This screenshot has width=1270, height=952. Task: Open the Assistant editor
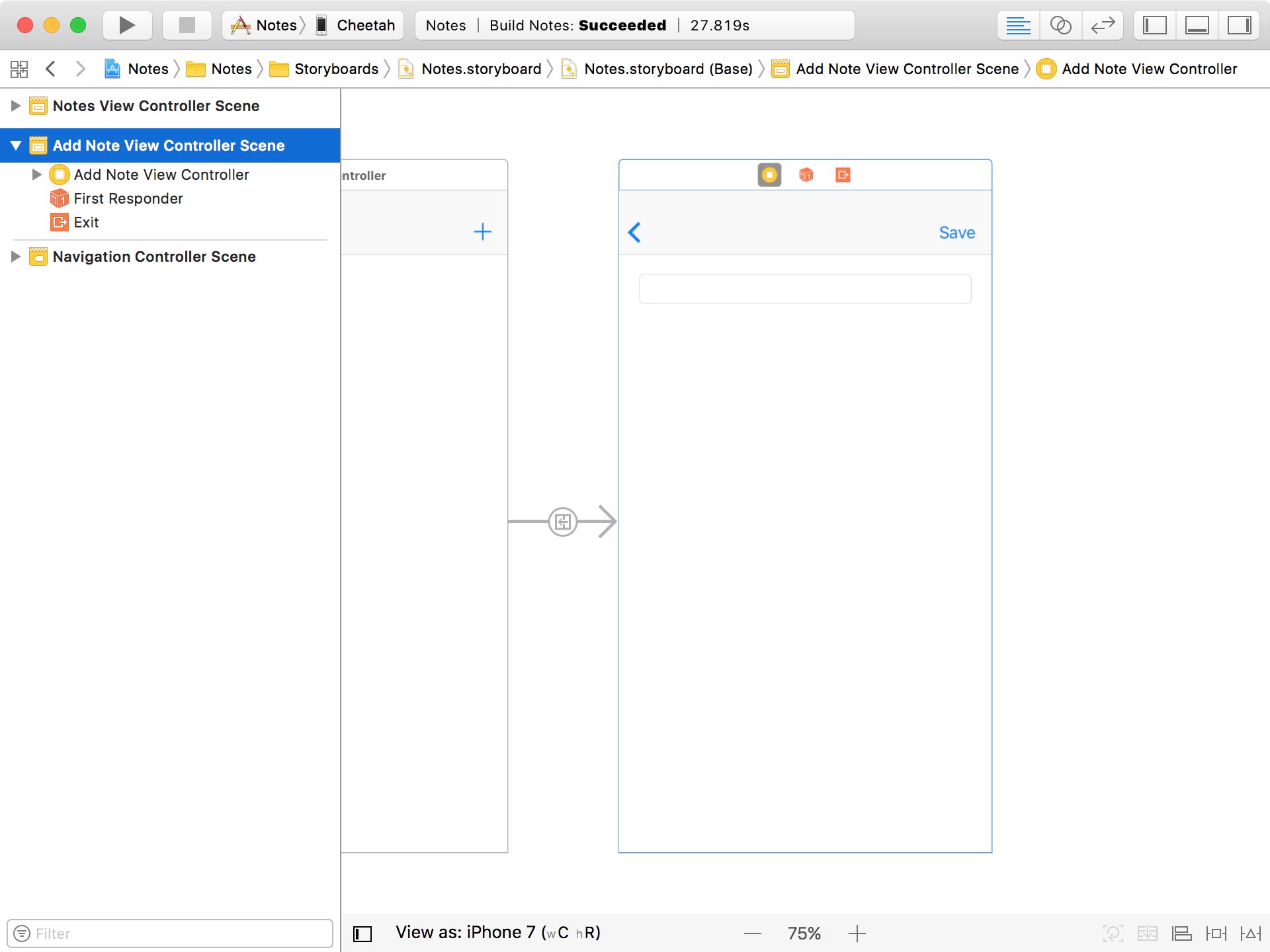1060,25
